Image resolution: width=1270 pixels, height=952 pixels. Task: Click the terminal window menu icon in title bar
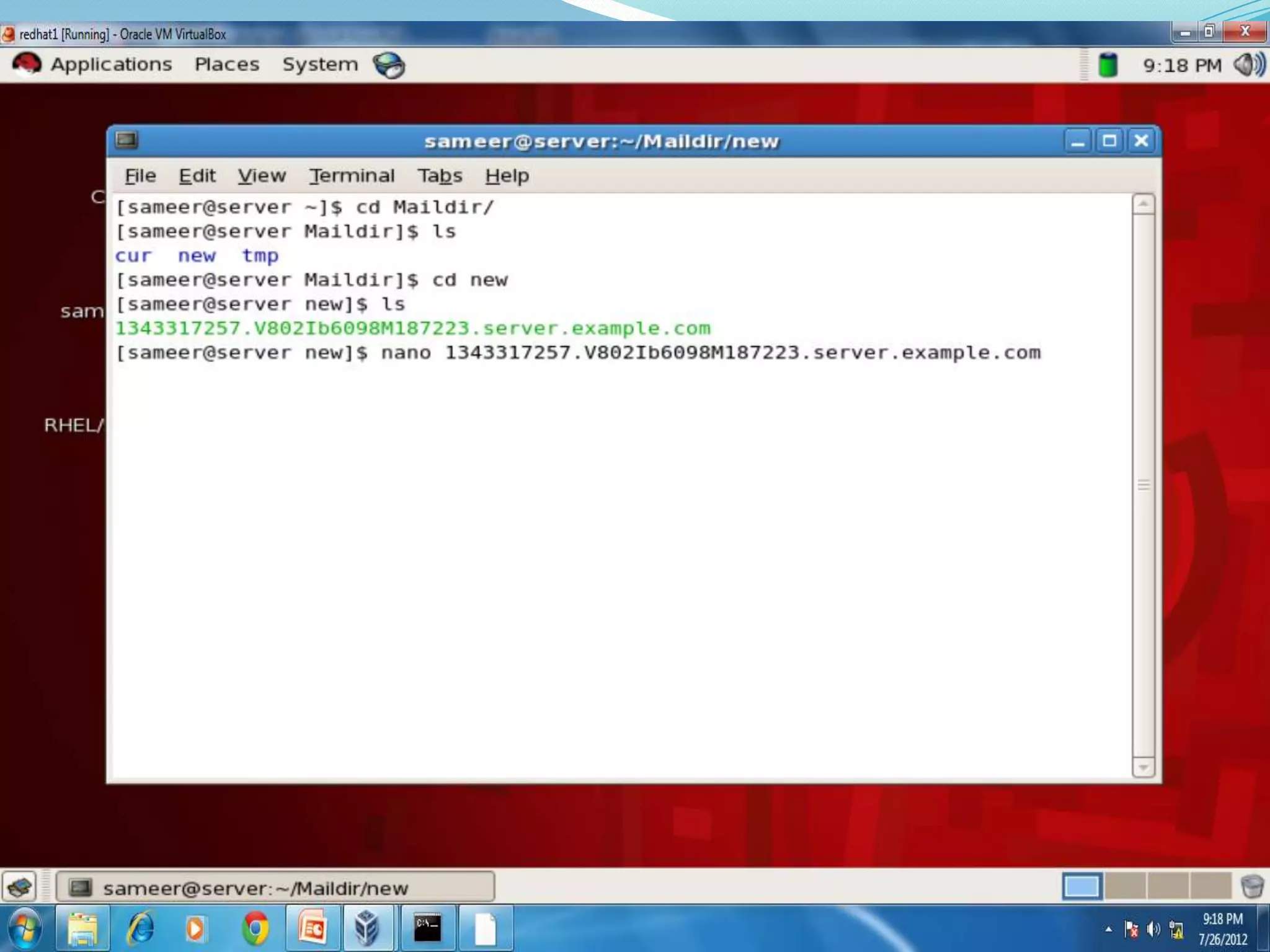pos(127,140)
